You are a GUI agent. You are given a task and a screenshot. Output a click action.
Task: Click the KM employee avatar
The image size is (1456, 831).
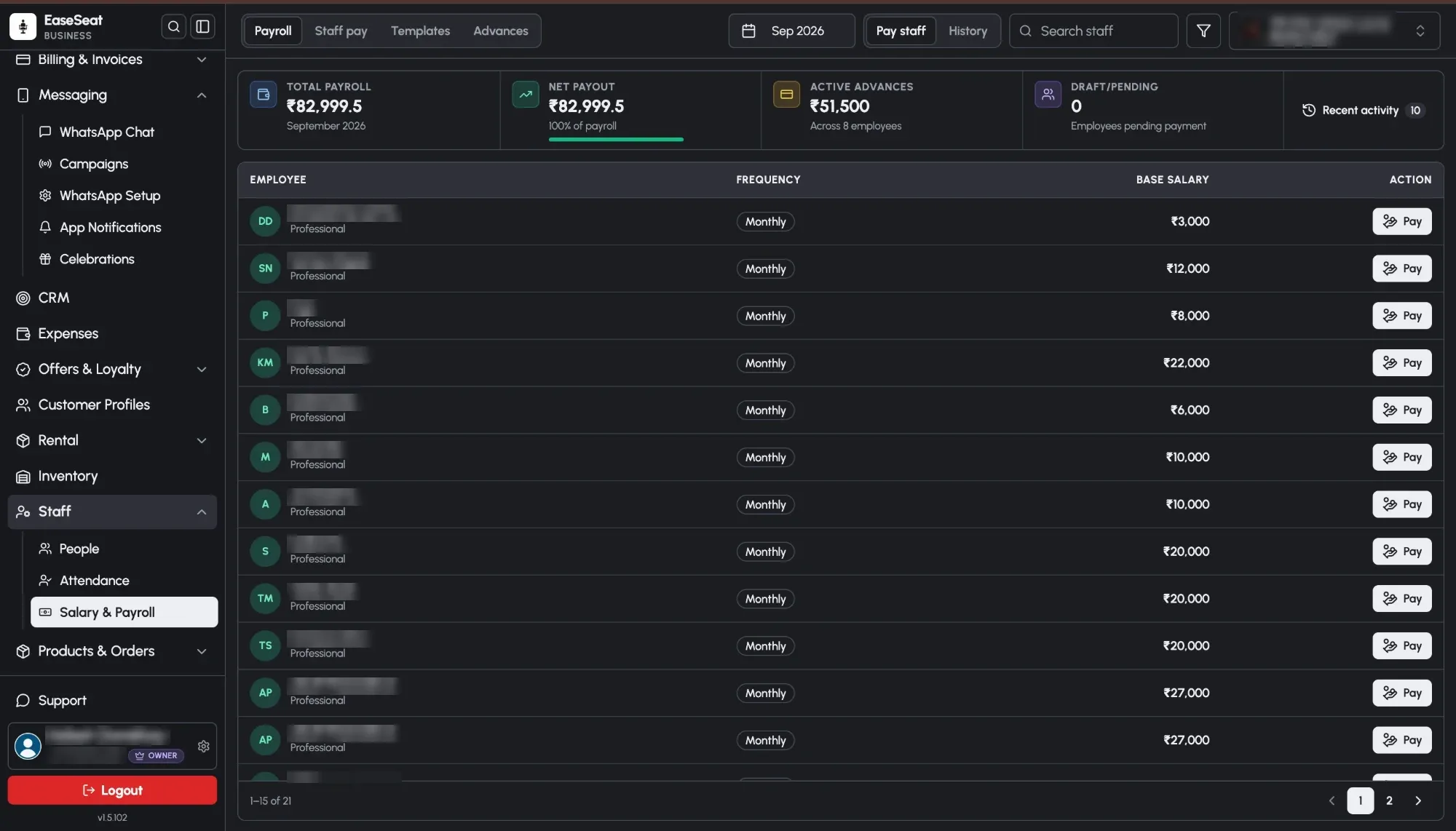[x=265, y=363]
